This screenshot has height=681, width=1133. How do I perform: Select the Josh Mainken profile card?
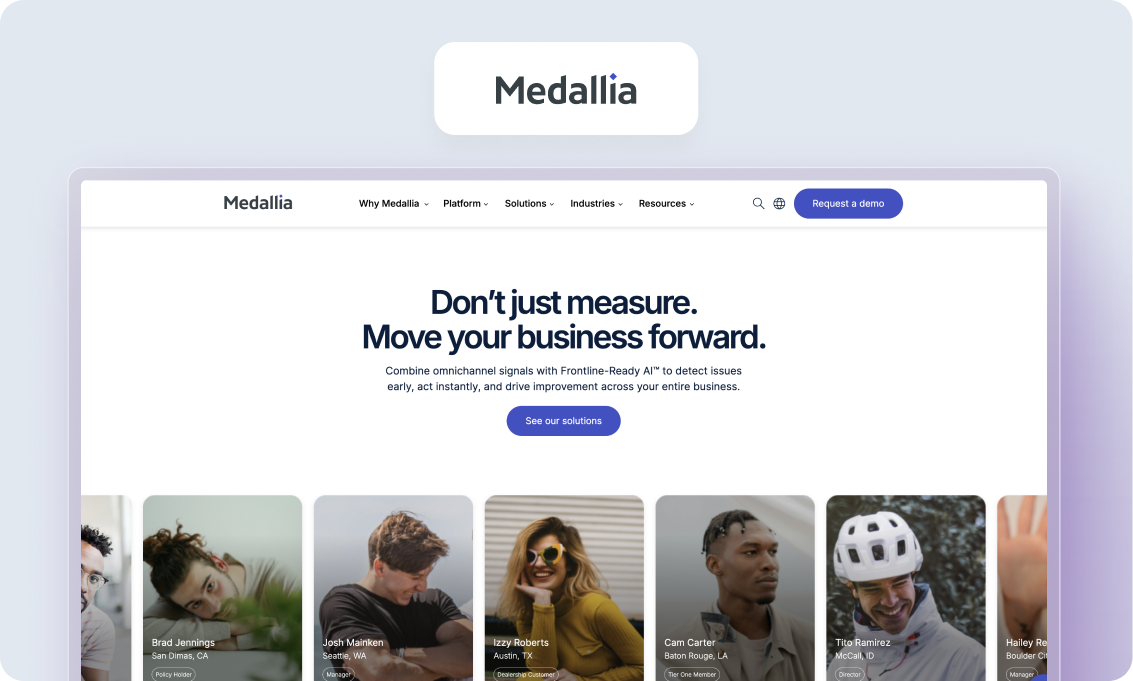coord(393,588)
